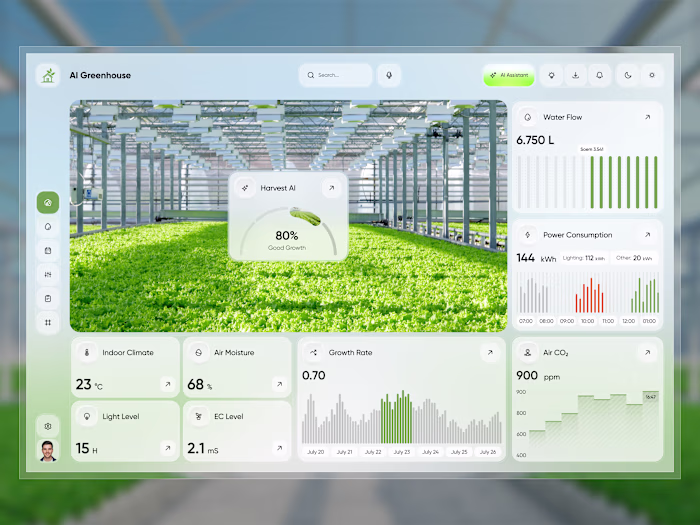This screenshot has width=700, height=525.
Task: Switch to light mode with sun icon
Action: 652,75
